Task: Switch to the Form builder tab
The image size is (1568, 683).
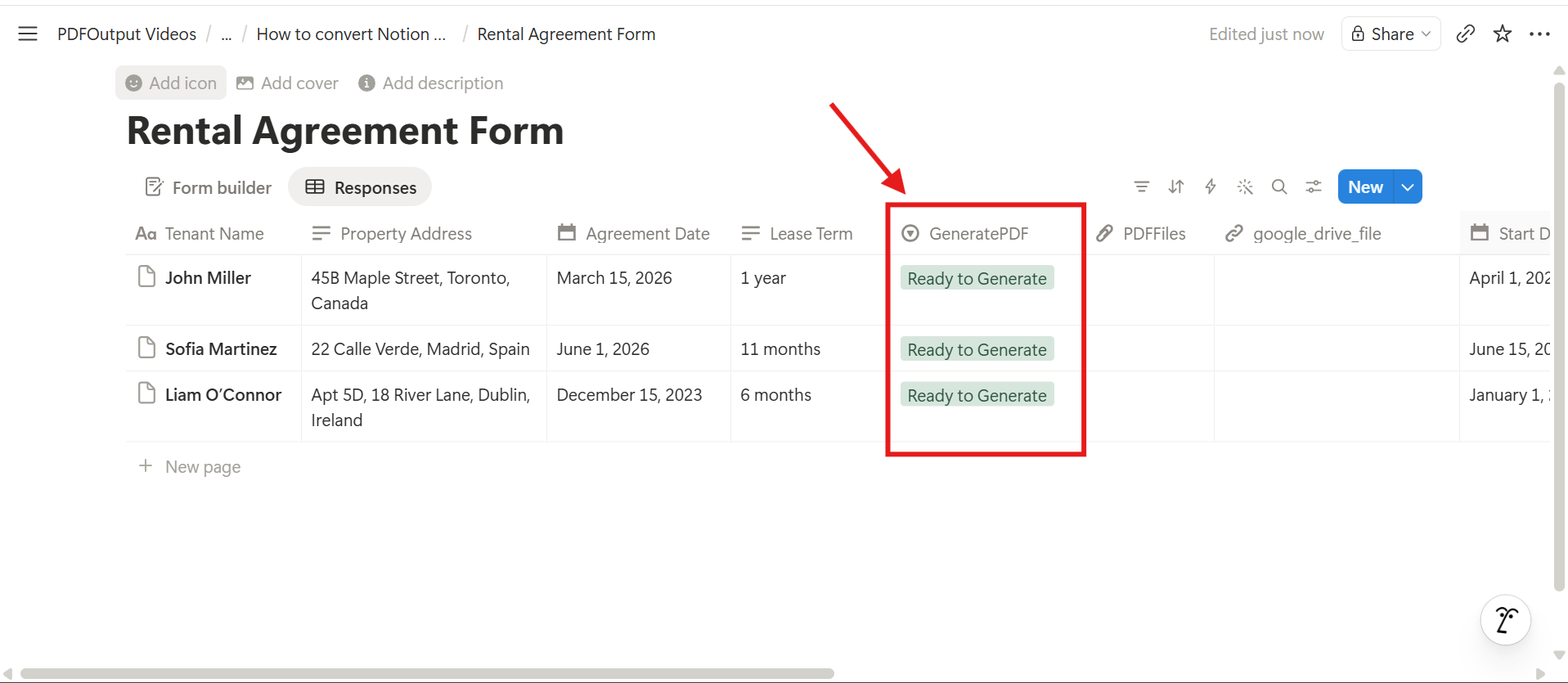Action: coord(209,187)
